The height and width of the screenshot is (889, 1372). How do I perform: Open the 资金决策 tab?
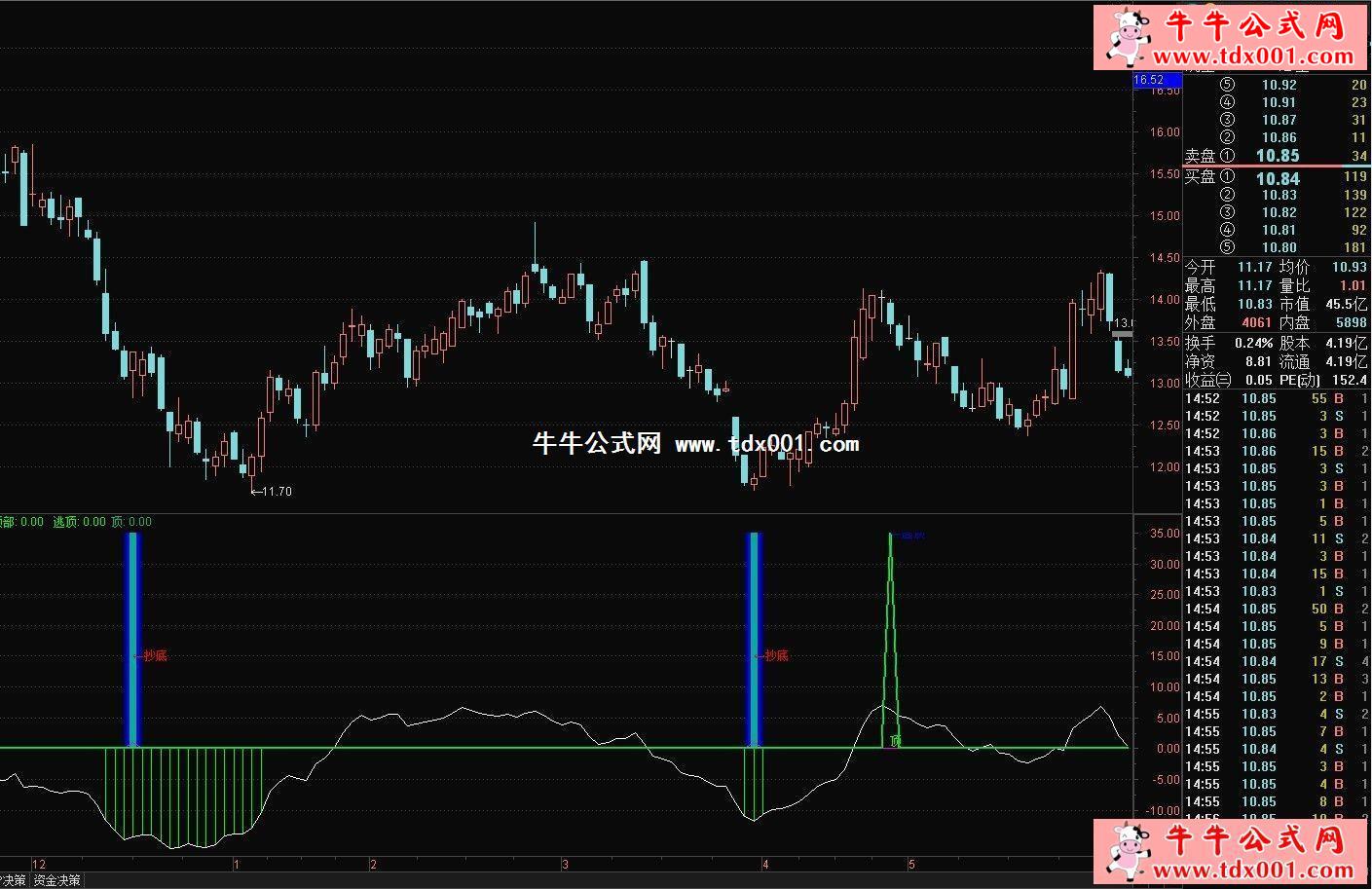pos(56,880)
